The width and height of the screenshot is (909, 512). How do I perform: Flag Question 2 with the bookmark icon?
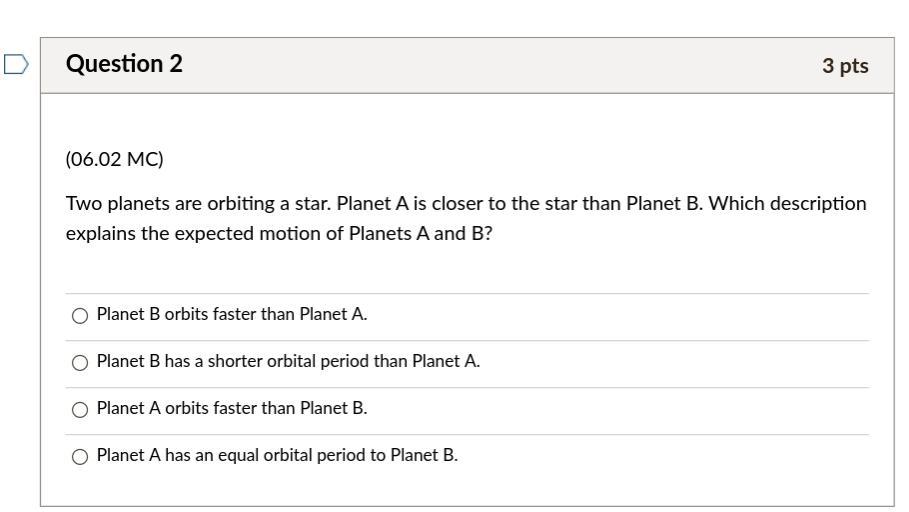[x=15, y=65]
